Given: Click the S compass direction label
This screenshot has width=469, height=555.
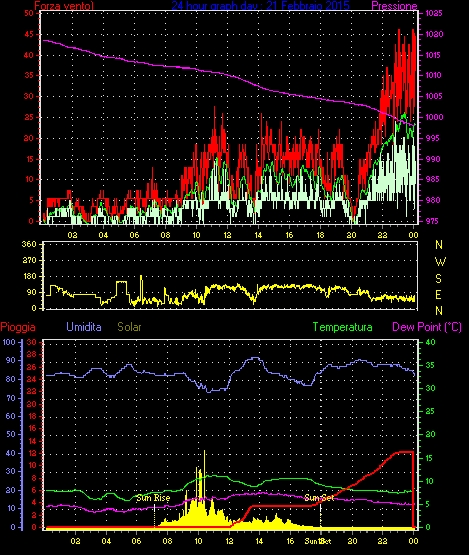Looking at the screenshot, I should (x=439, y=279).
